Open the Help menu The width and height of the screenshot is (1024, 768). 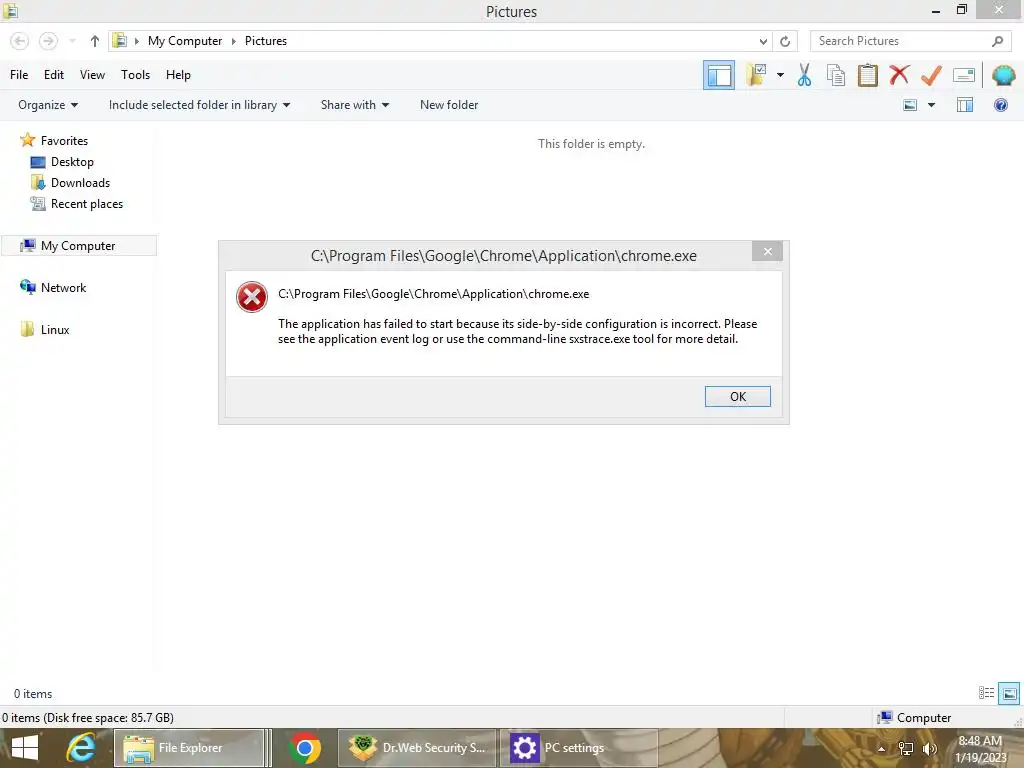click(x=178, y=74)
